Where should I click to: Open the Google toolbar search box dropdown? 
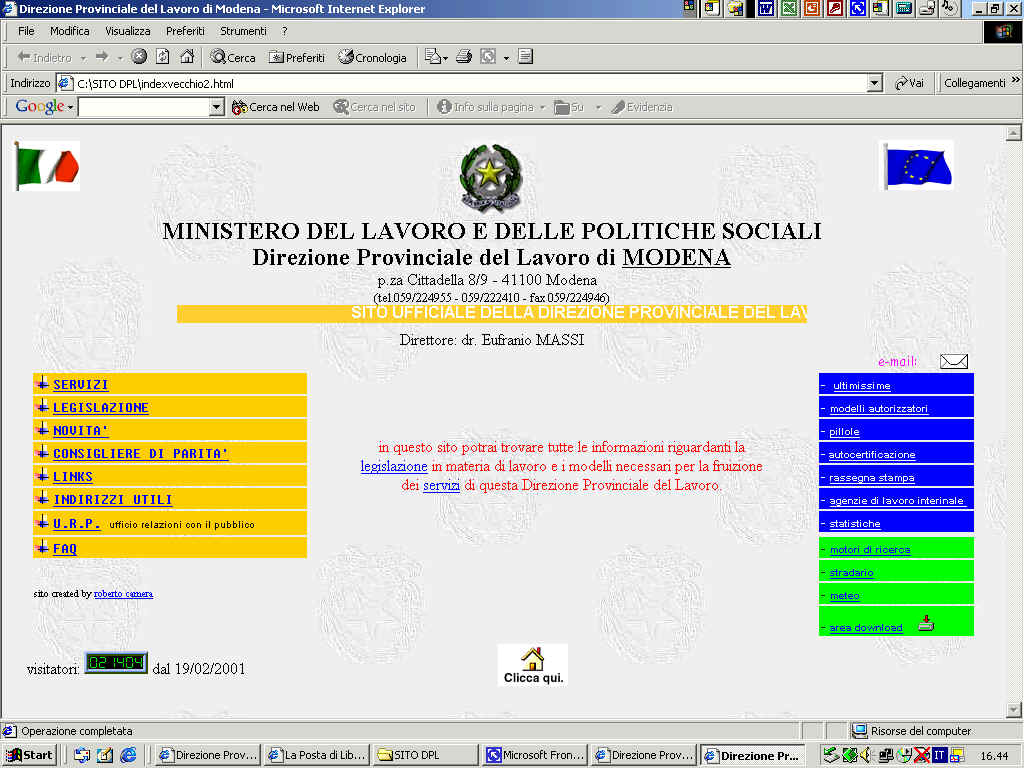(217, 107)
